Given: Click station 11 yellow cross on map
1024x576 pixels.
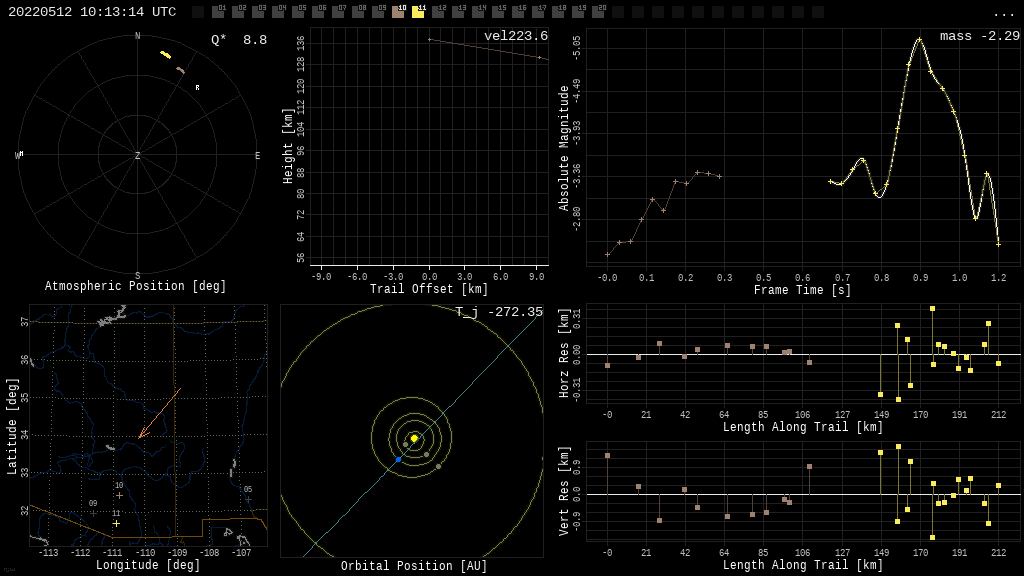Looking at the screenshot, I should [x=116, y=523].
